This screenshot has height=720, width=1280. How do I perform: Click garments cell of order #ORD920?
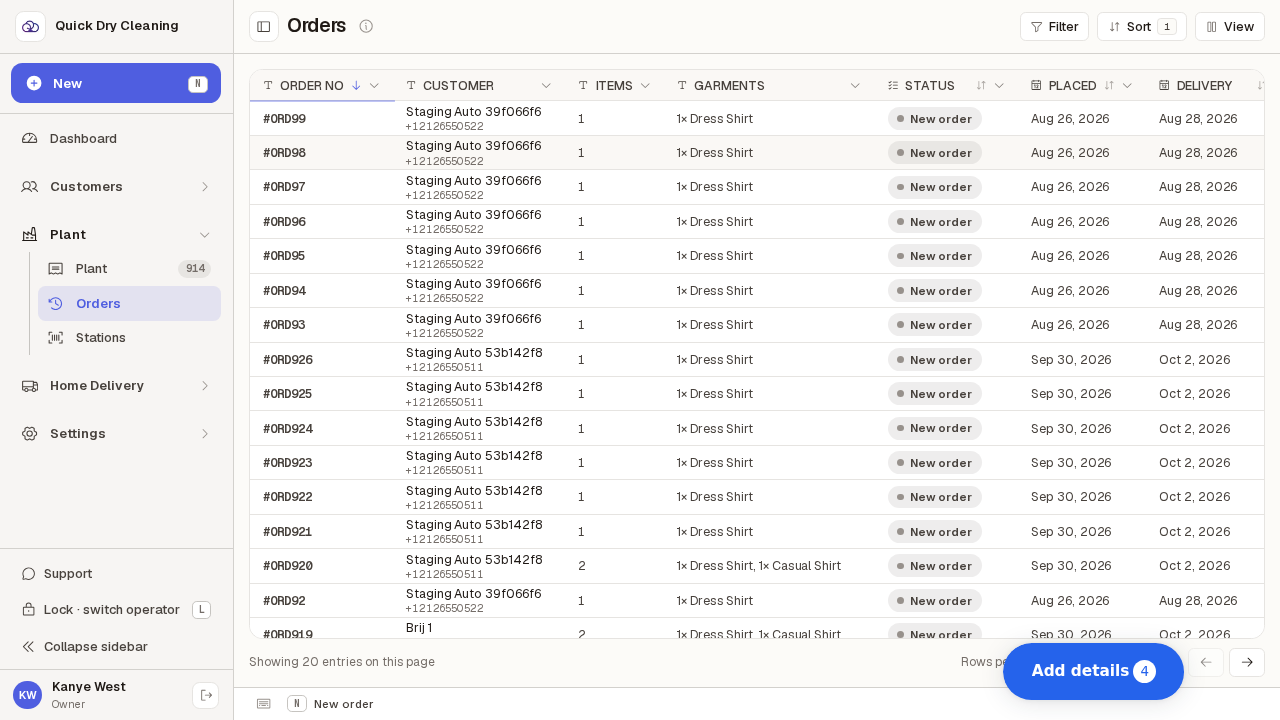click(759, 566)
